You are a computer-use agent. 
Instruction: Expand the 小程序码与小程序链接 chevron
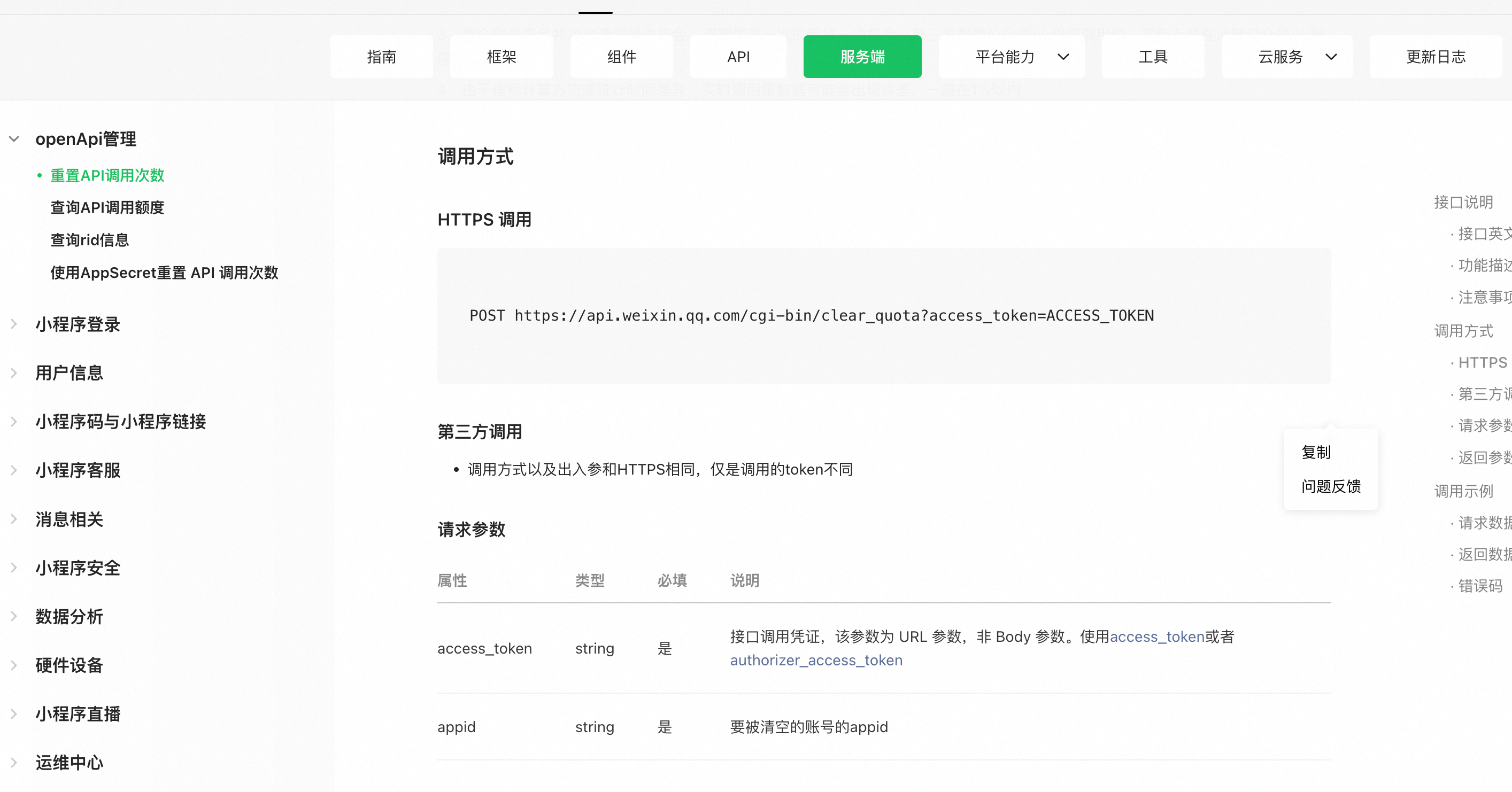14,422
